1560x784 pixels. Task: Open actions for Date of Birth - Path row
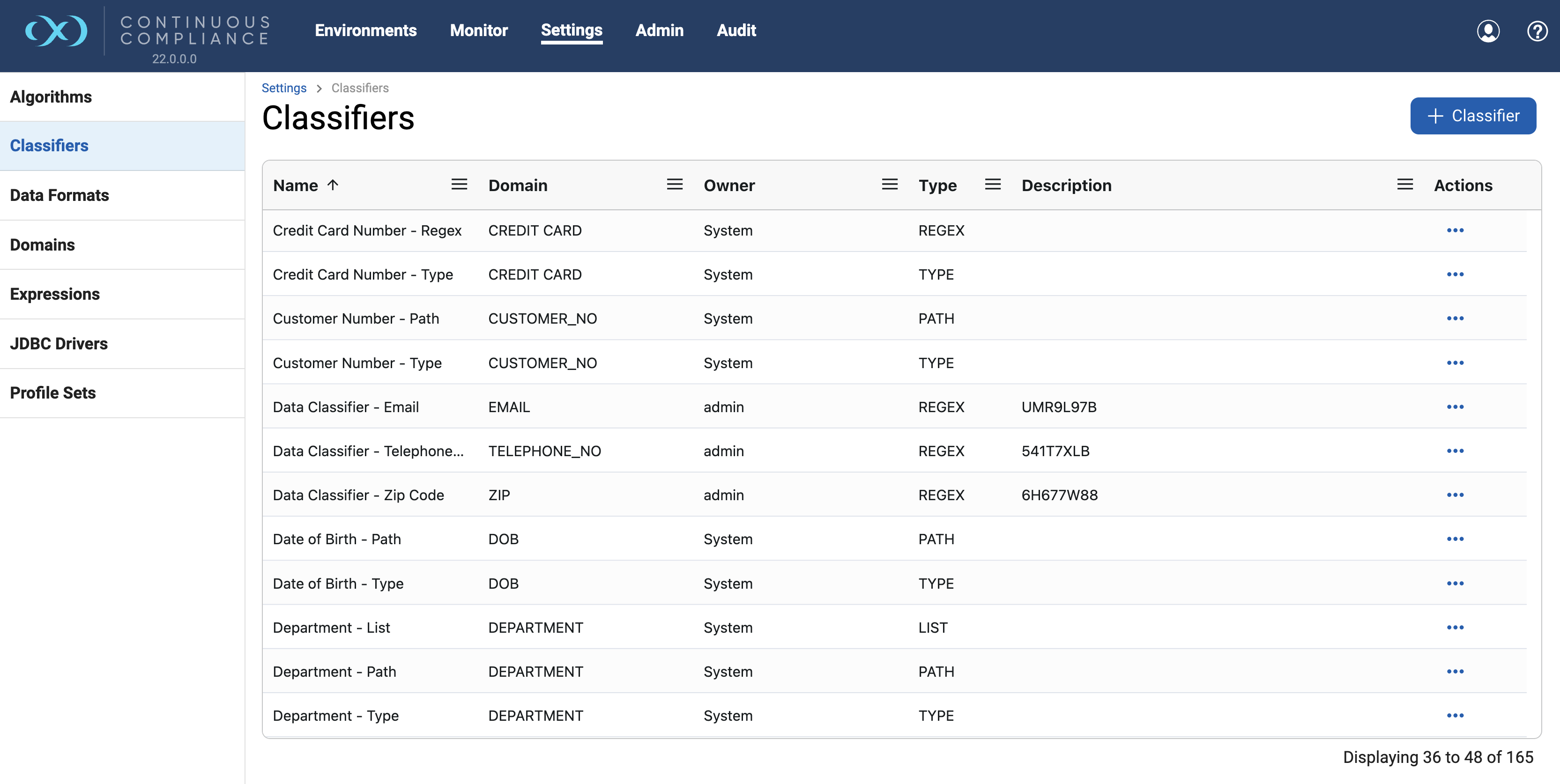(1456, 539)
